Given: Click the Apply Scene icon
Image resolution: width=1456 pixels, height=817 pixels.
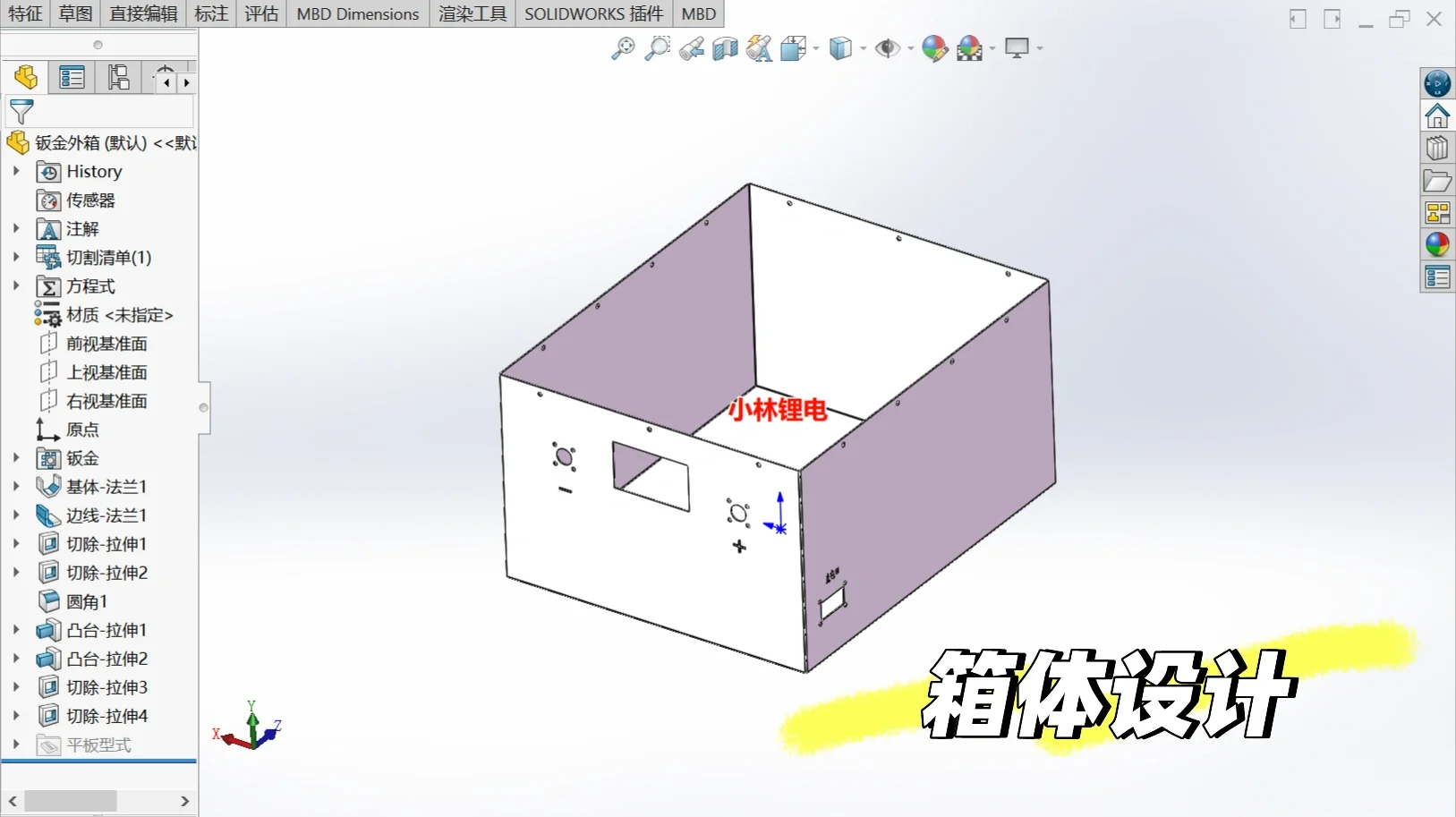Looking at the screenshot, I should [969, 48].
